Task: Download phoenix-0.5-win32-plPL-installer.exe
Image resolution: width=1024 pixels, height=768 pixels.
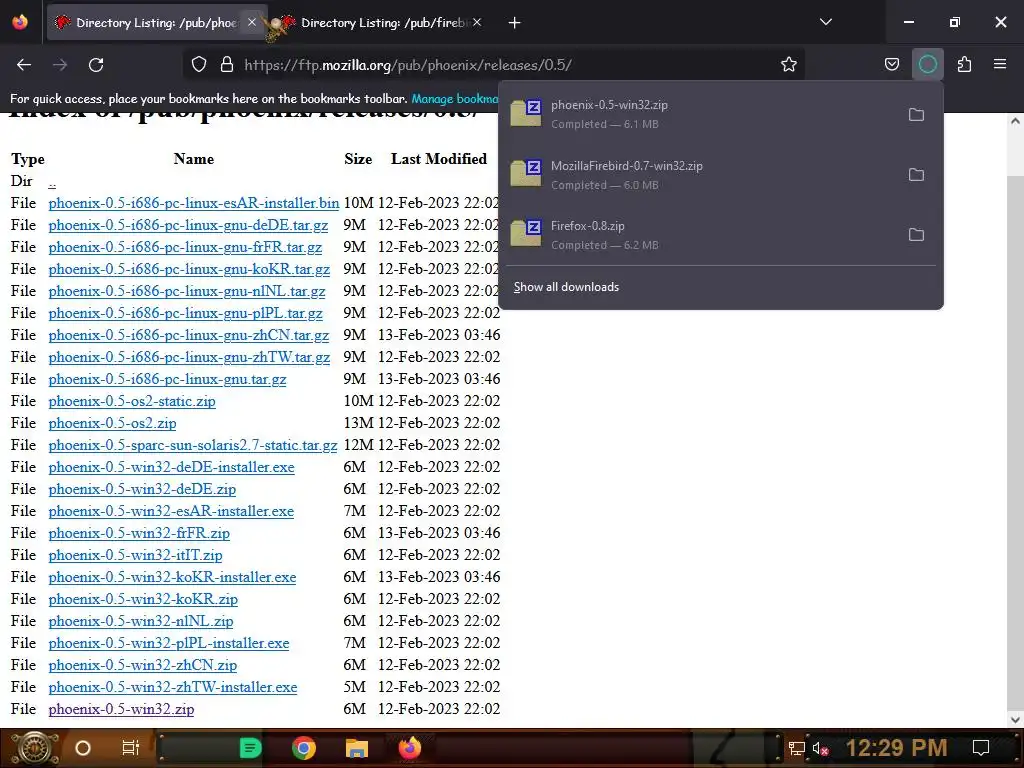Action: click(x=168, y=643)
